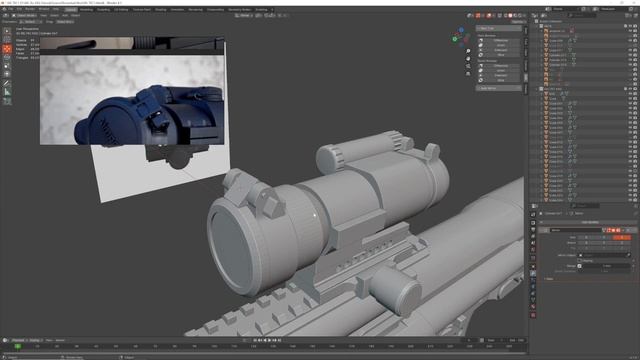Click the pan hand gizmo

click(468, 59)
